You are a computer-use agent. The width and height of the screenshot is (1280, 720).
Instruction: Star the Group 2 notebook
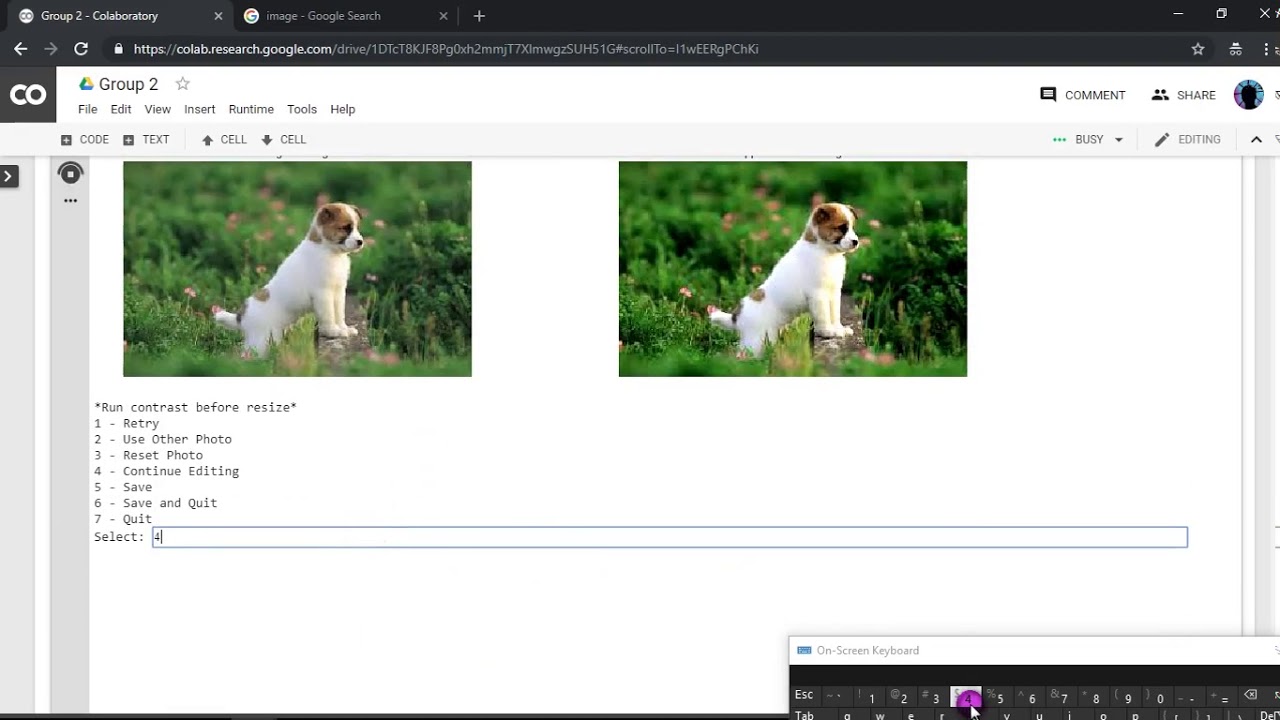(x=182, y=84)
